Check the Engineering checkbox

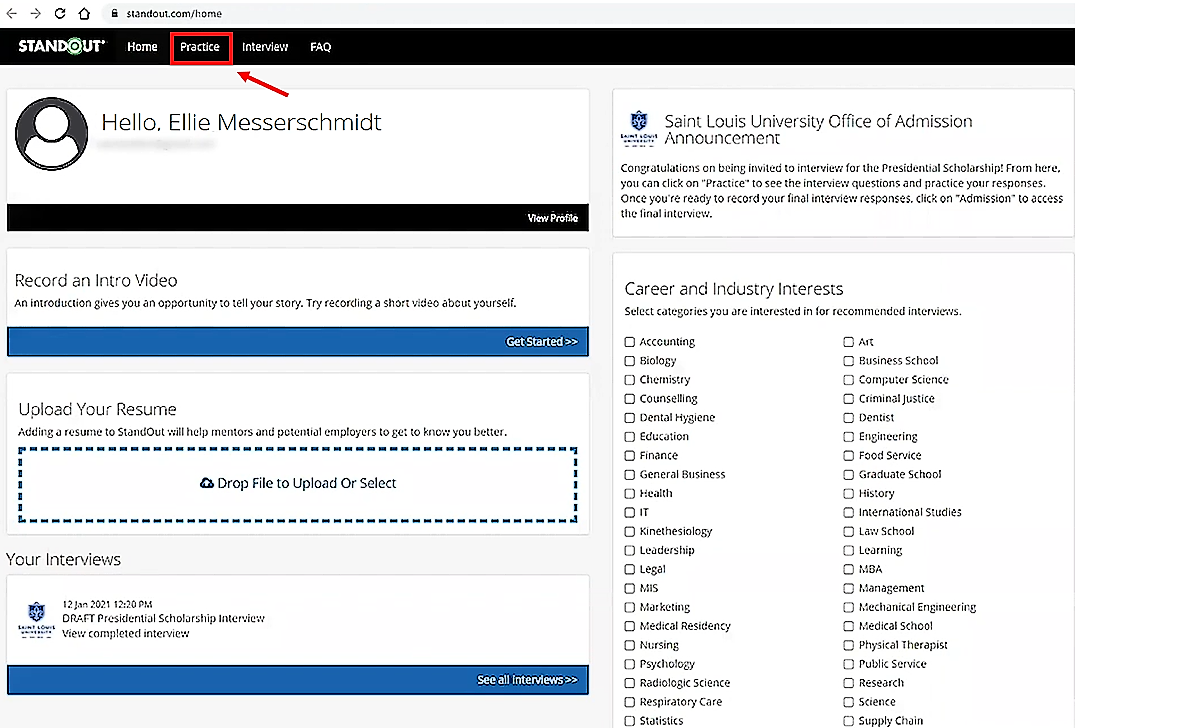849,436
